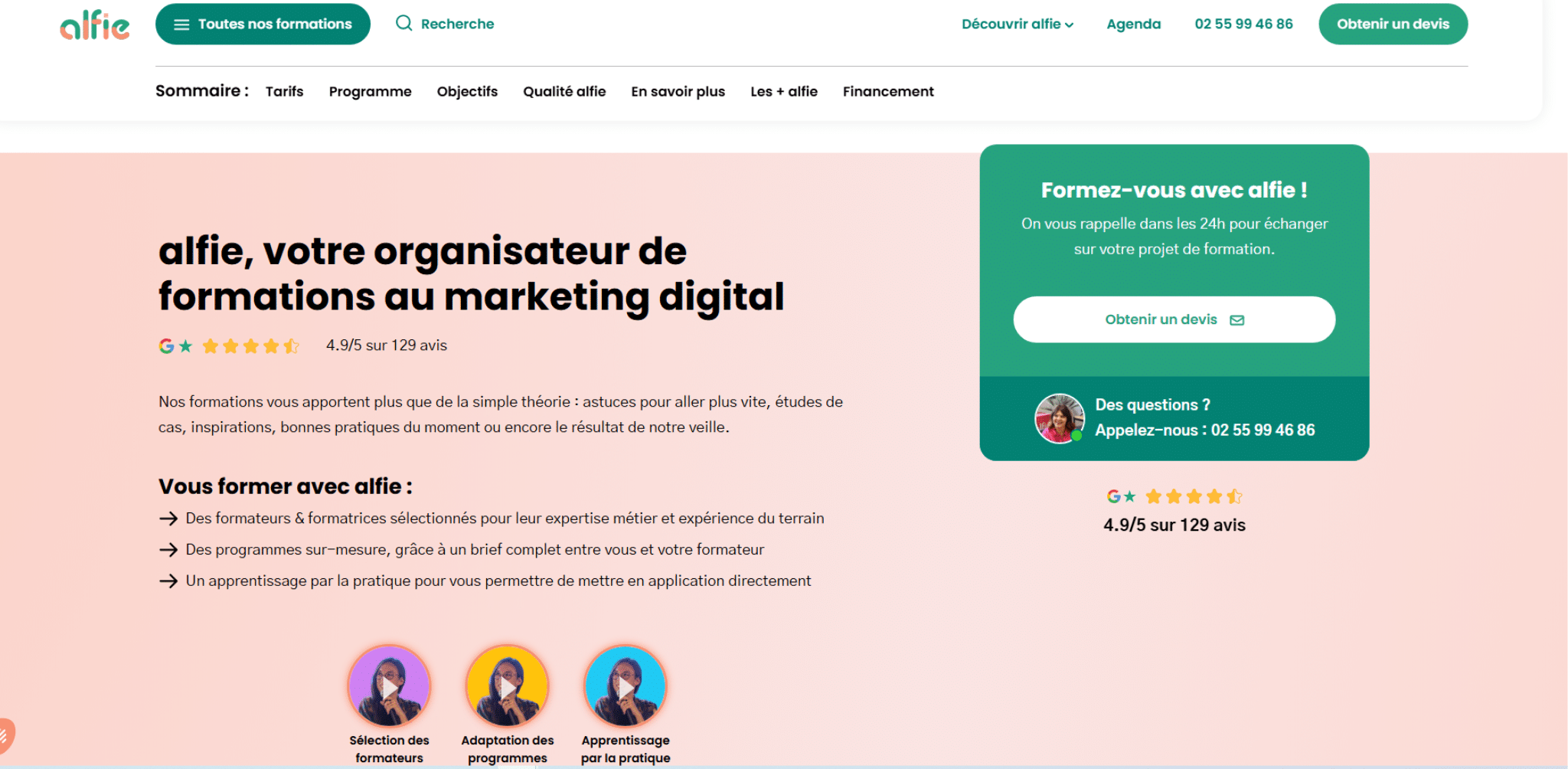Click the 'Vous former avec alfie :' heading
This screenshot has height=769, width=1568.
coord(286,486)
